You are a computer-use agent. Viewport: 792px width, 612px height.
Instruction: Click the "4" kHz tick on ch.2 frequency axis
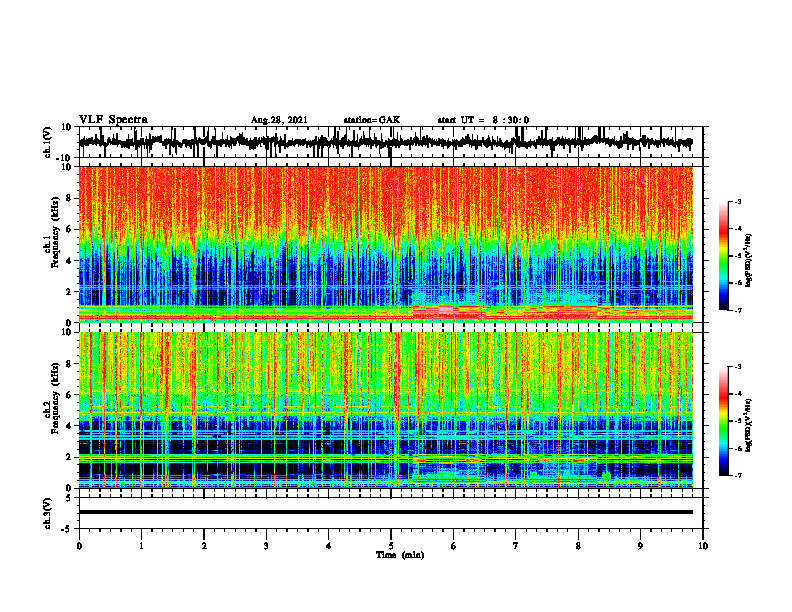tap(70, 426)
